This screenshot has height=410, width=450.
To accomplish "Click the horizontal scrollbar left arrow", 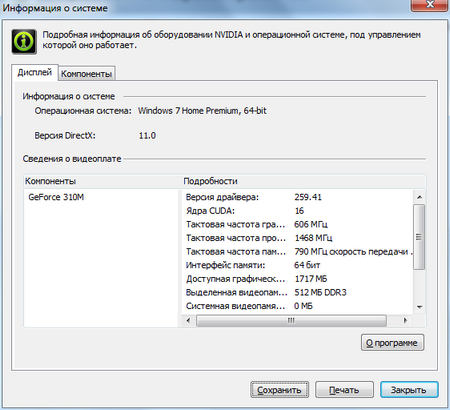I will pos(188,321).
